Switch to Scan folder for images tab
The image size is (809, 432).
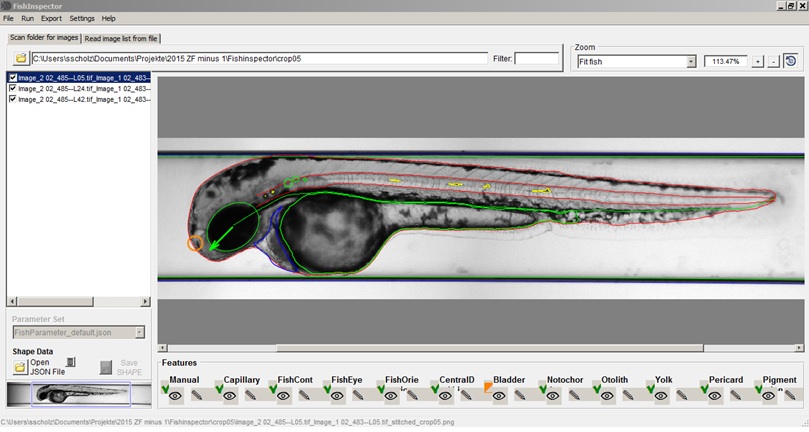44,38
